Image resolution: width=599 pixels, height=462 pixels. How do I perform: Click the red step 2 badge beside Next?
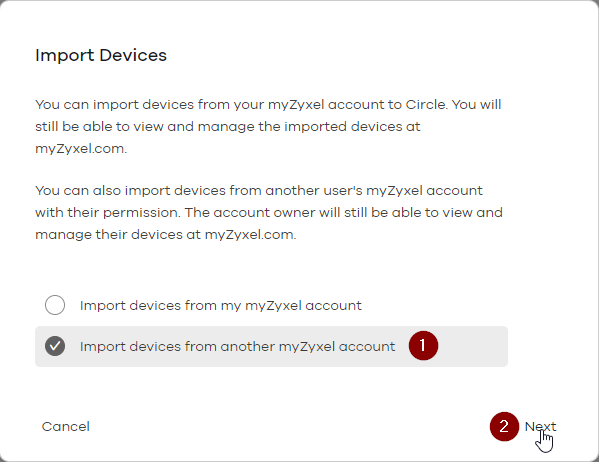tap(504, 426)
